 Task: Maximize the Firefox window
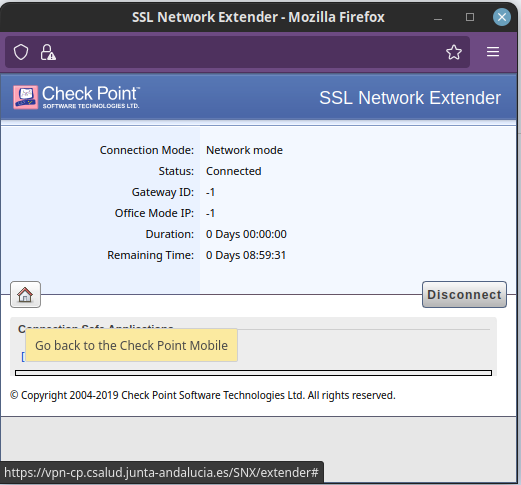[470, 17]
